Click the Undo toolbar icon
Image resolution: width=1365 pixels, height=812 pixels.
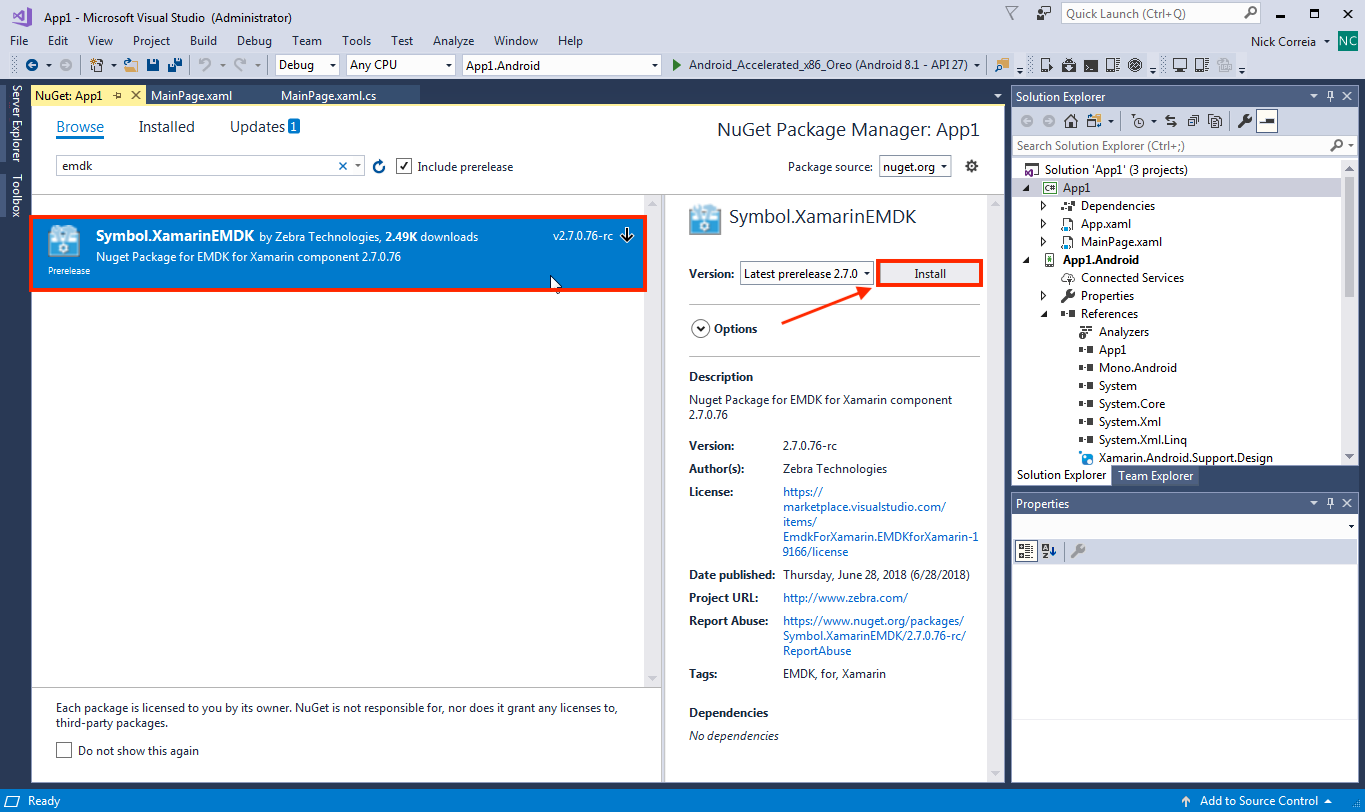click(204, 65)
